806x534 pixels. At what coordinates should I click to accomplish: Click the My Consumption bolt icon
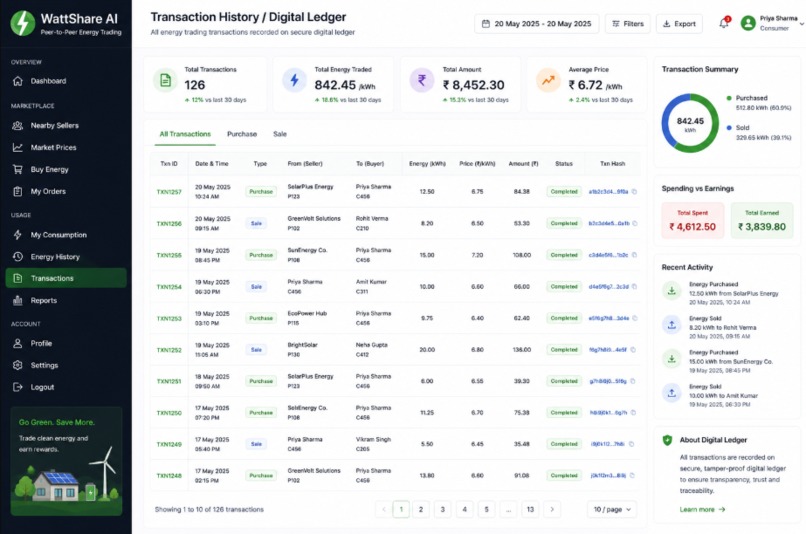17,235
